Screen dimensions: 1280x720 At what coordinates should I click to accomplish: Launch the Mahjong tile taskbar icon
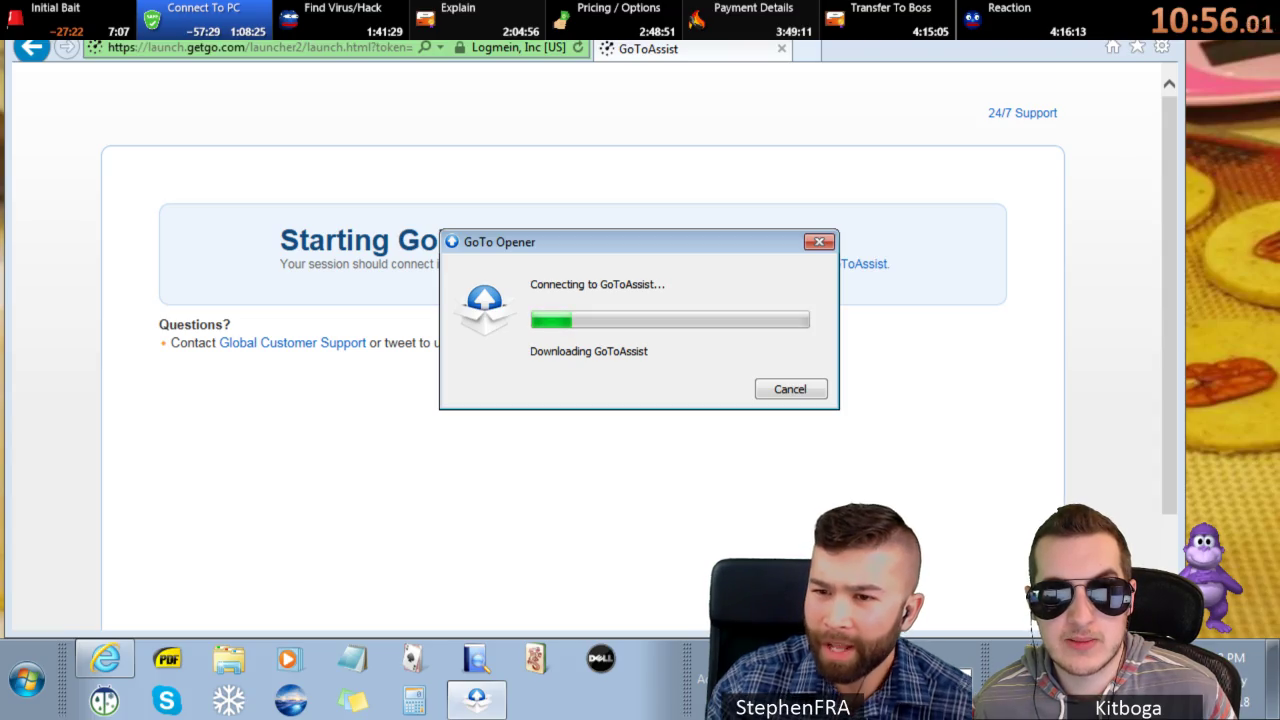coord(537,659)
